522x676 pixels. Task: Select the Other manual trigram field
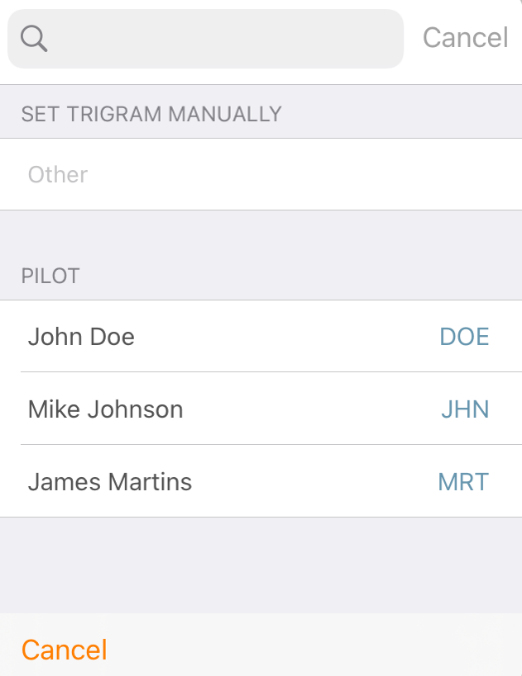pos(261,175)
